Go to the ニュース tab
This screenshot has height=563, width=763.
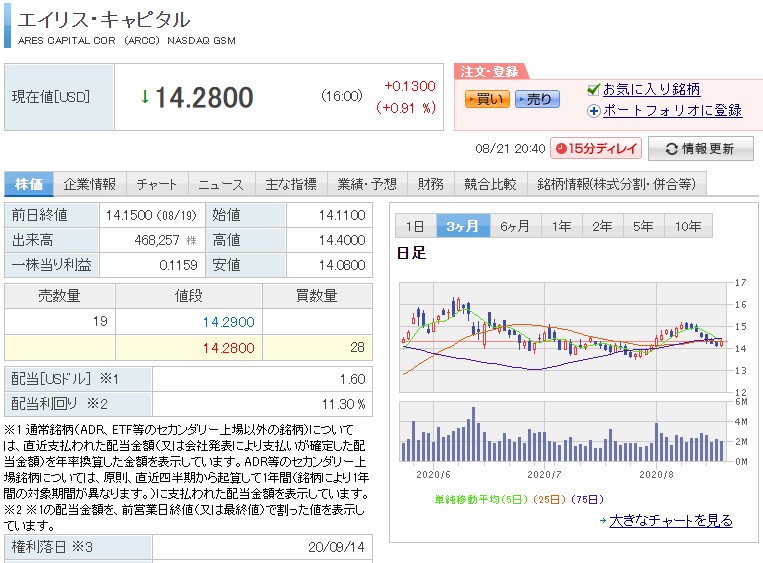221,184
